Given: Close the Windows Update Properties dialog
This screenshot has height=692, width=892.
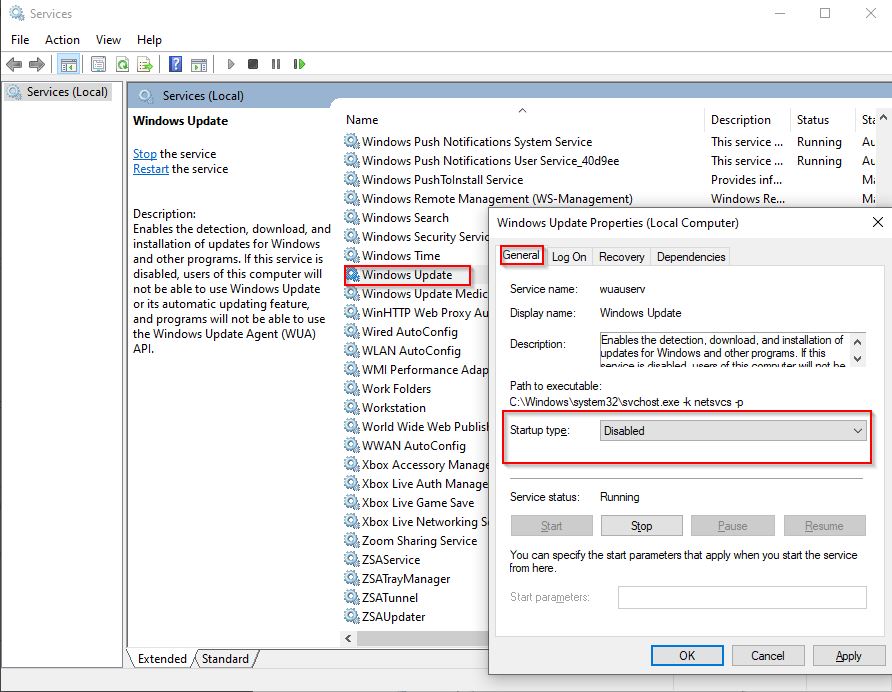Looking at the screenshot, I should [878, 222].
